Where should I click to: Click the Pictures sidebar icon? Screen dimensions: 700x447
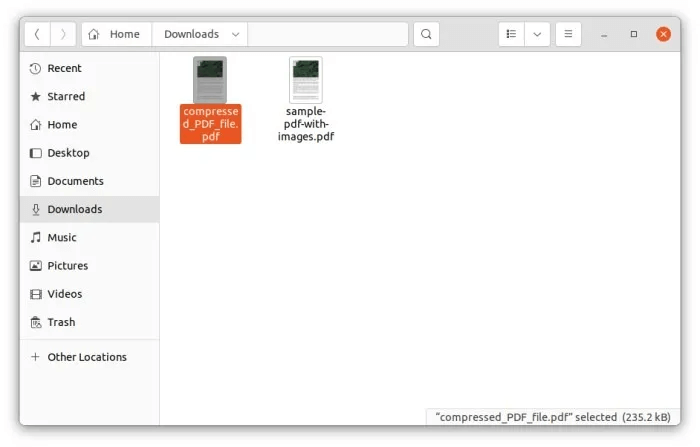pyautogui.click(x=35, y=266)
